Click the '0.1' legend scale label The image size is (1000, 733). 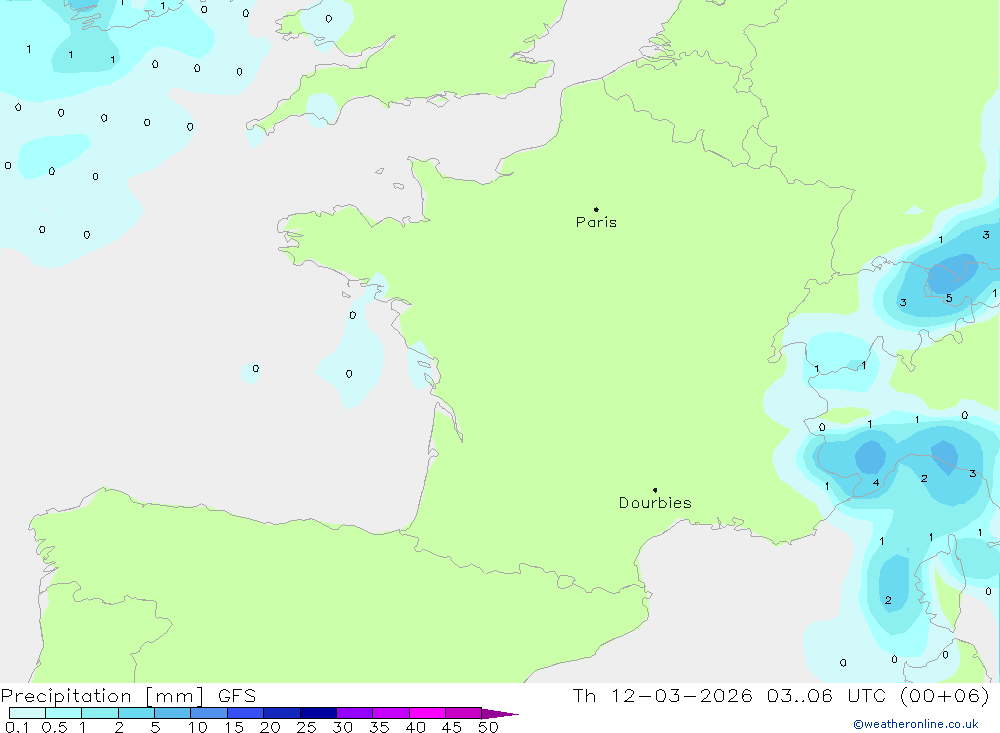17,727
